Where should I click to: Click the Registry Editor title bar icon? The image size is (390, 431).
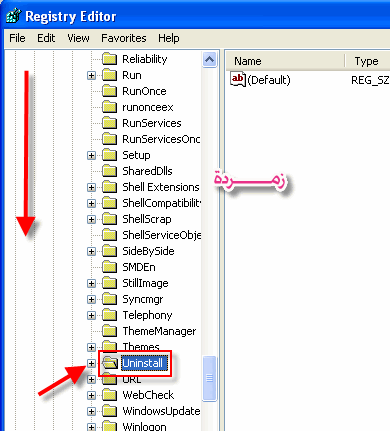13,16
